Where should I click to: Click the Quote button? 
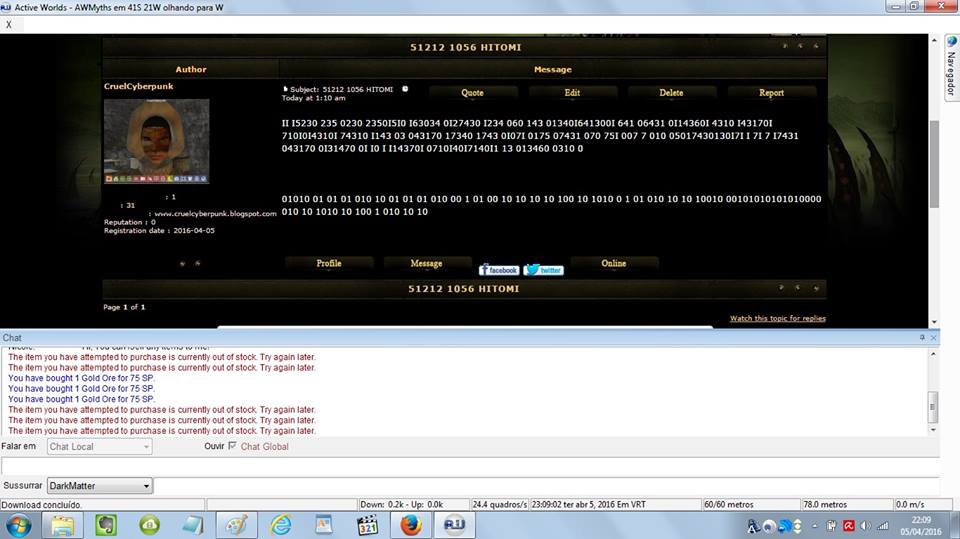tap(472, 92)
